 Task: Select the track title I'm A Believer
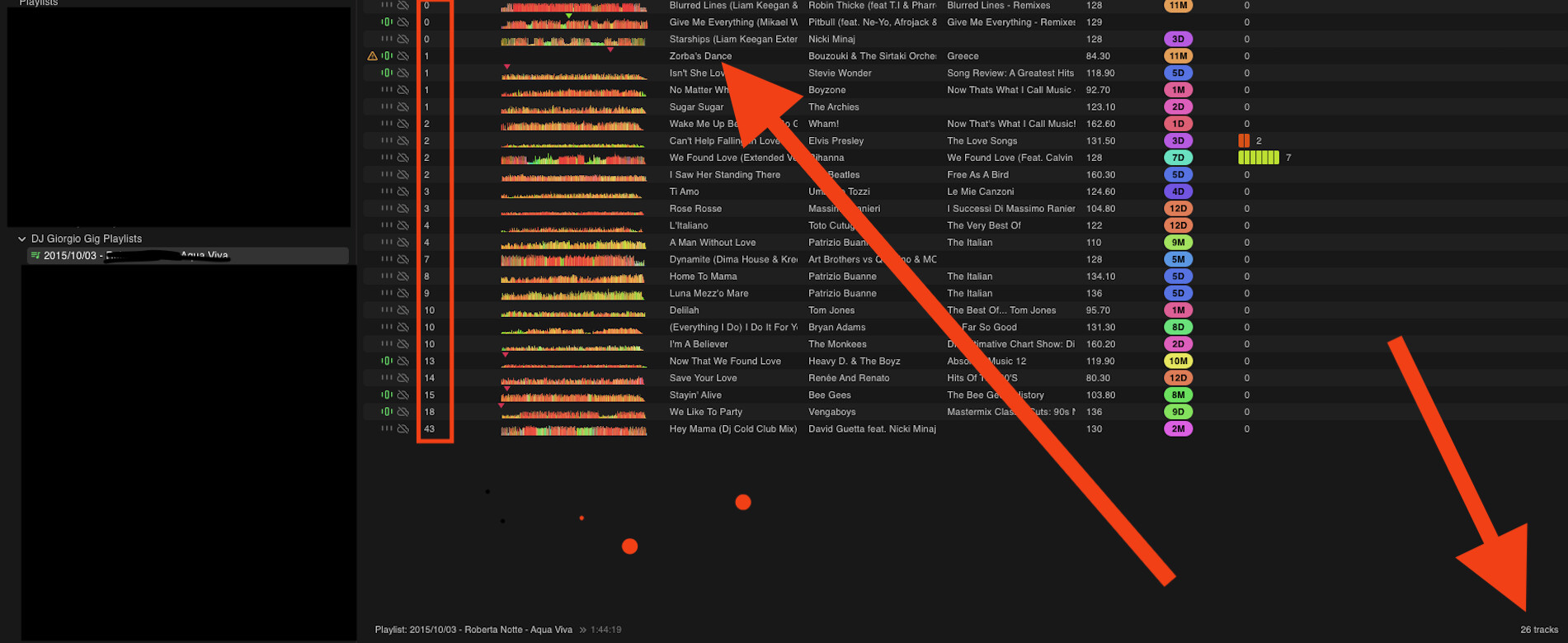click(699, 344)
